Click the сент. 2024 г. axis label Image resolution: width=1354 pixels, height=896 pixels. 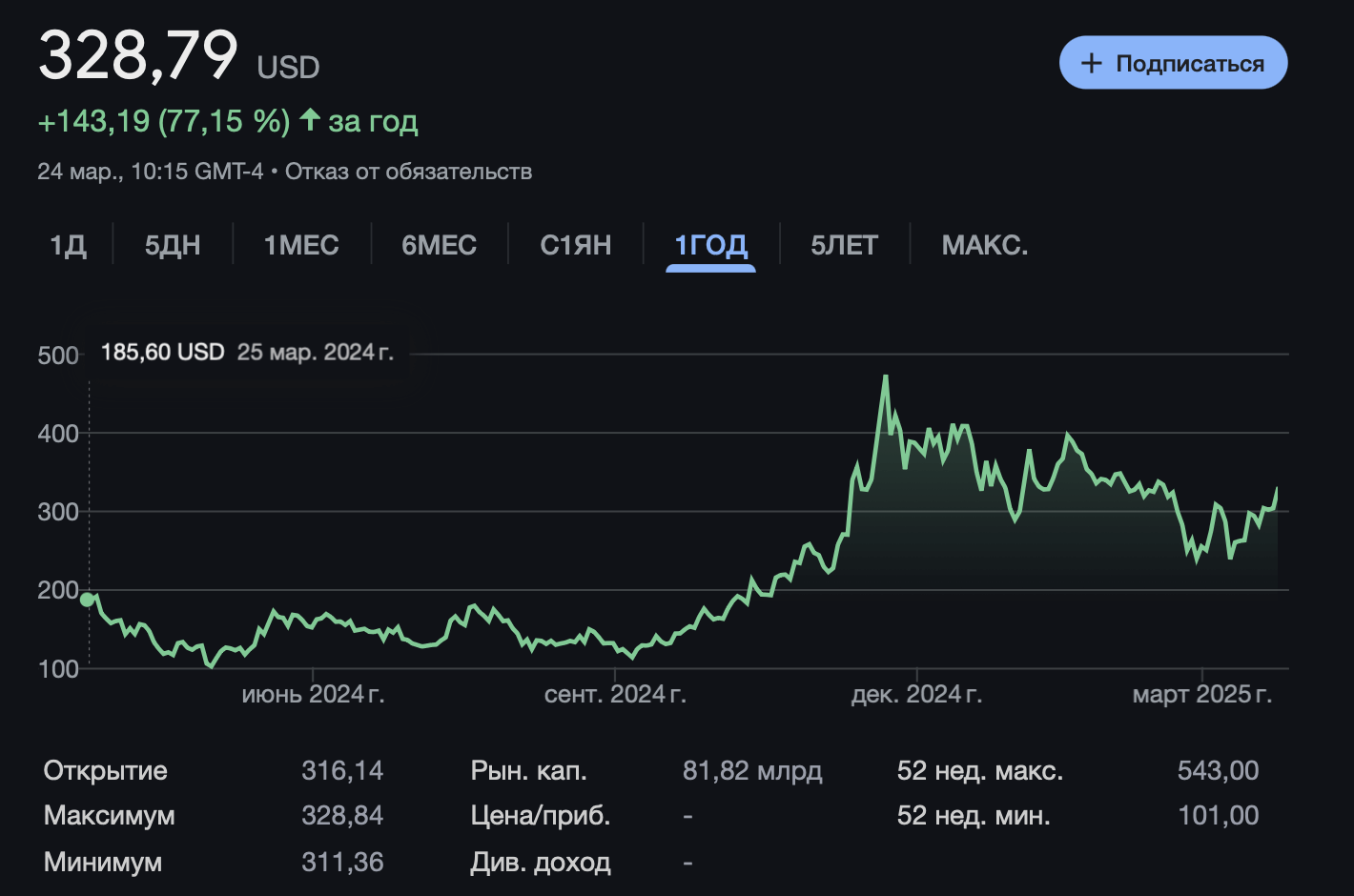tap(615, 694)
